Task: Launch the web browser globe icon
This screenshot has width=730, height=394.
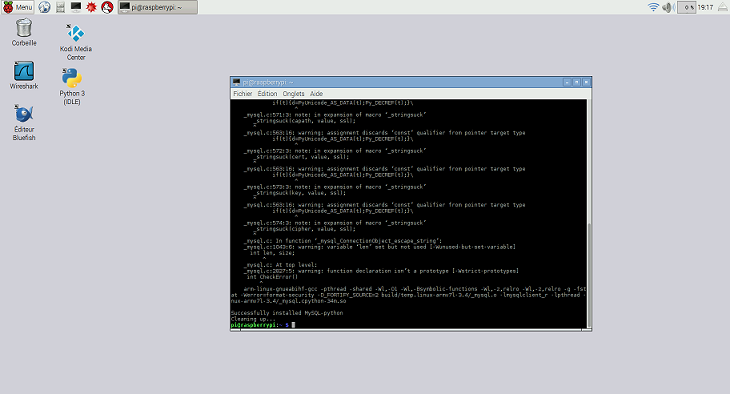Action: pyautogui.click(x=44, y=7)
